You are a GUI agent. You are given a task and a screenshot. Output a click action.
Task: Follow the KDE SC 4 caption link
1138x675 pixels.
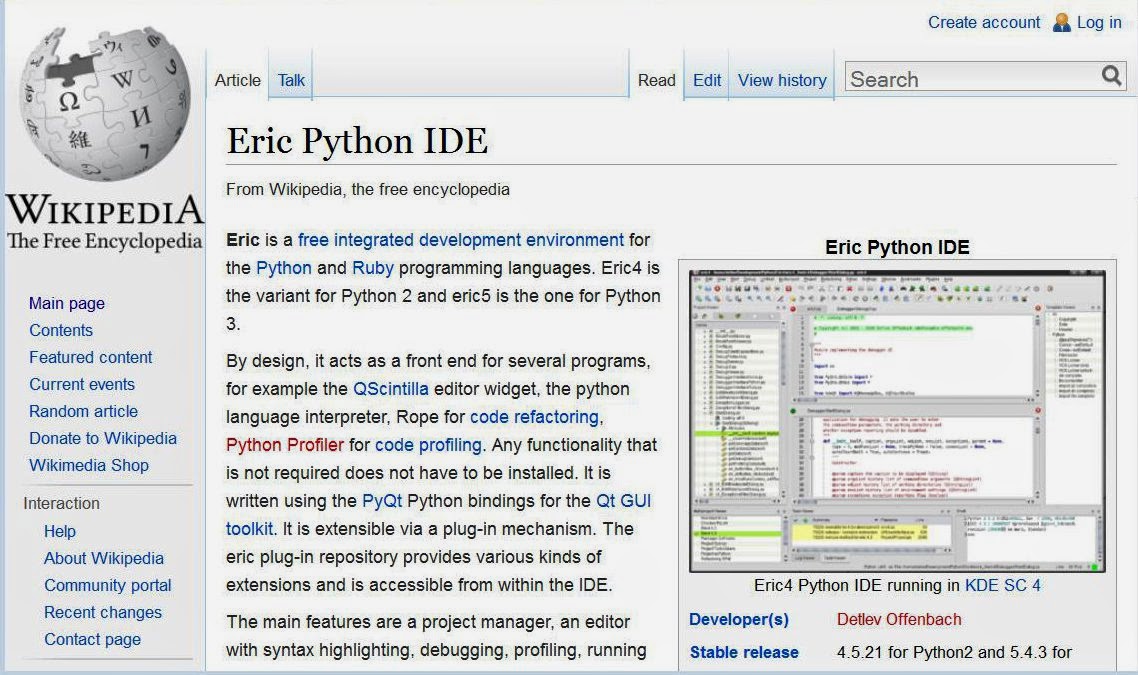[x=1002, y=585]
